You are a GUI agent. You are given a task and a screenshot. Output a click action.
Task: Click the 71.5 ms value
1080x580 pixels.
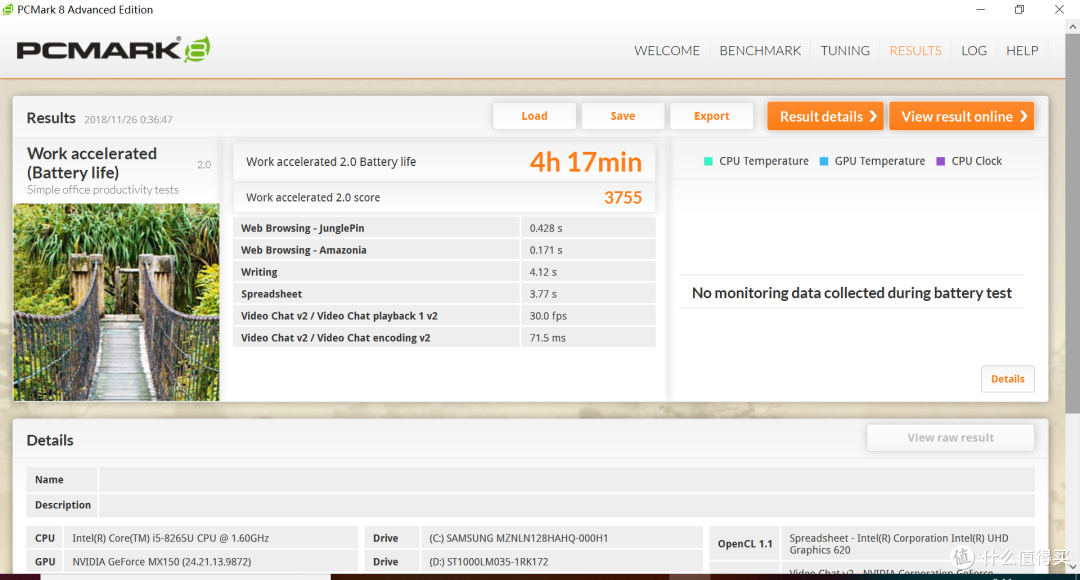tap(548, 338)
